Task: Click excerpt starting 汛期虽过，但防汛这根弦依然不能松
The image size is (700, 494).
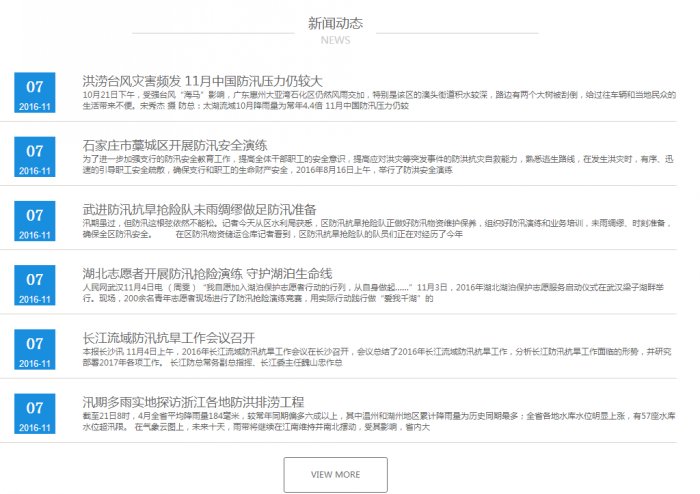Action: point(378,228)
